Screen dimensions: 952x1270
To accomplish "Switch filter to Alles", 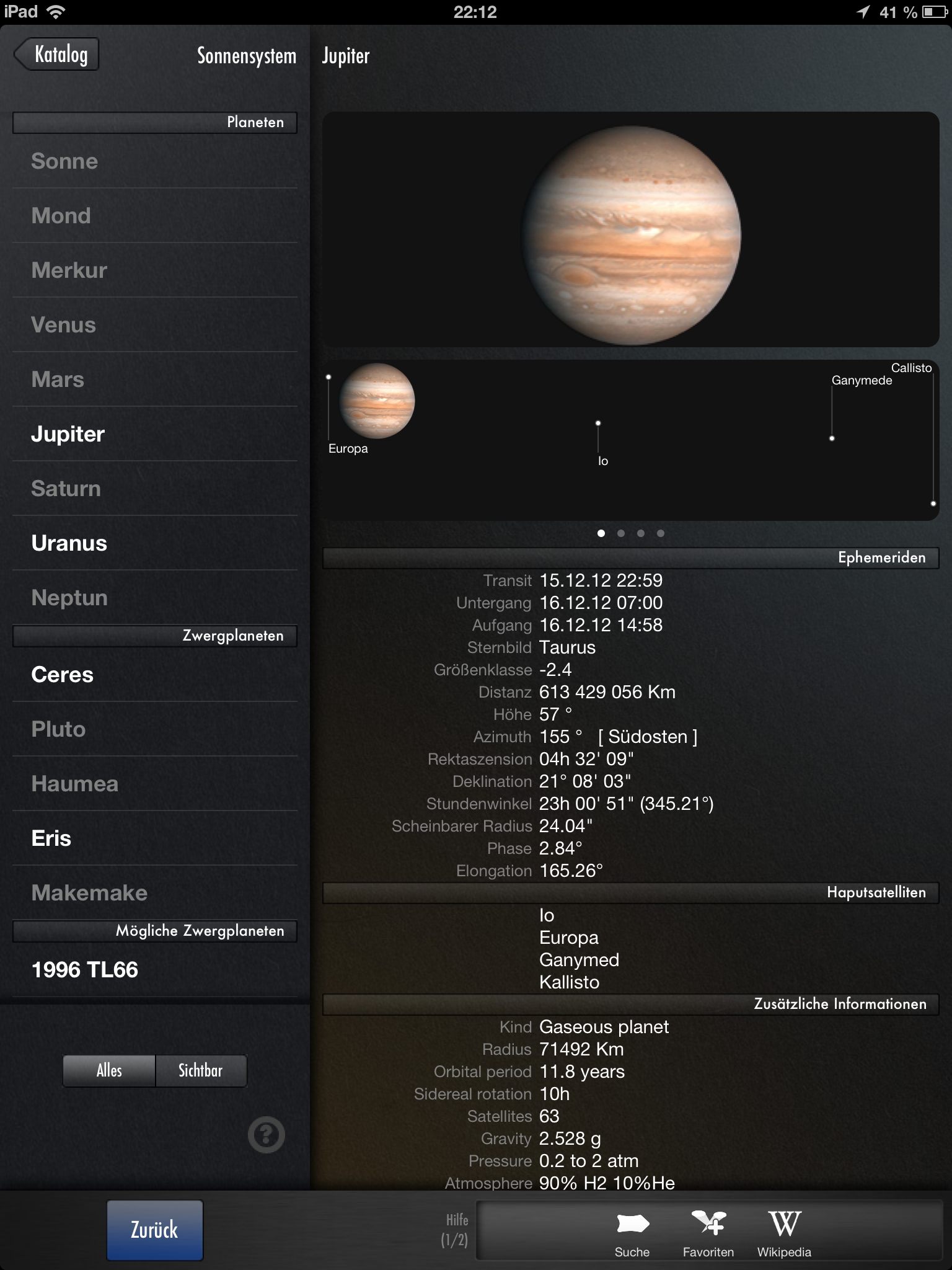I will (109, 1070).
